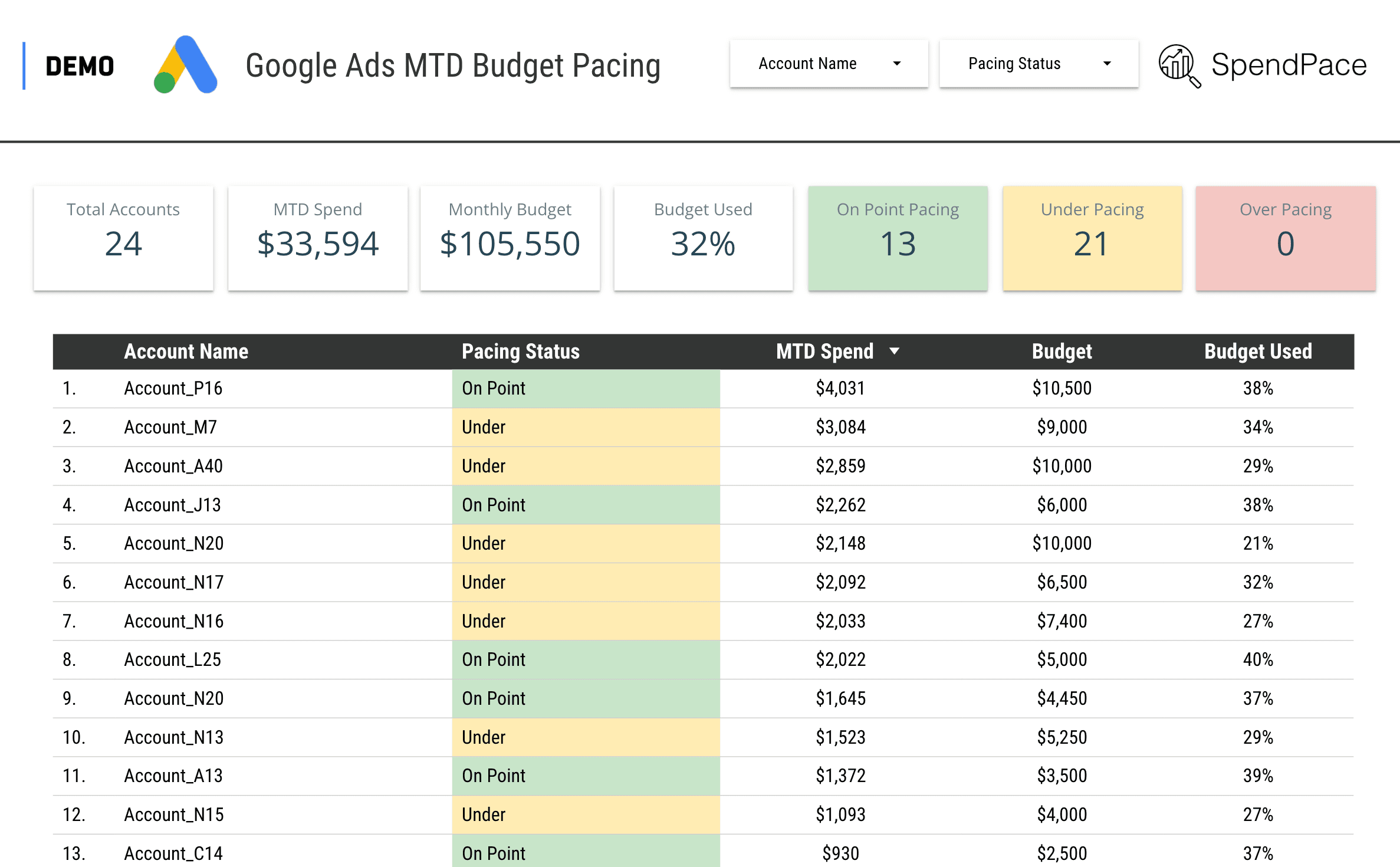Select Account_M7 in the table

pyautogui.click(x=170, y=426)
